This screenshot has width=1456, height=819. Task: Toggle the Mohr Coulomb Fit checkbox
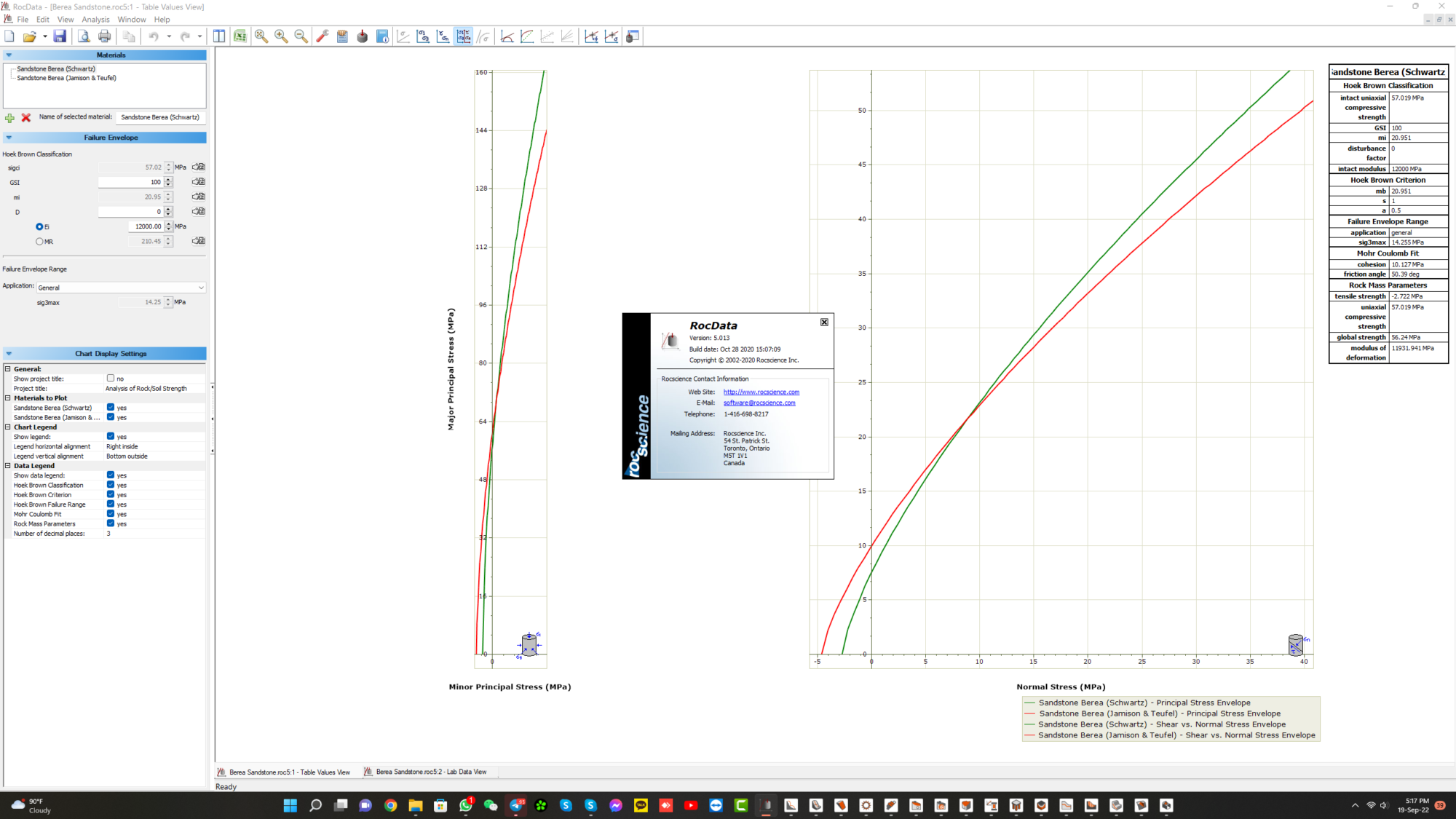pyautogui.click(x=111, y=514)
